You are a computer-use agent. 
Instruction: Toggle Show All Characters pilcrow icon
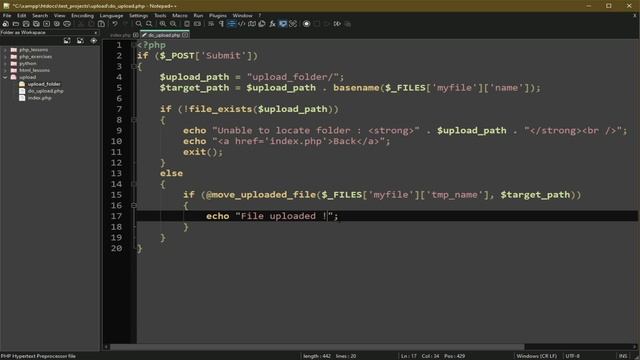pyautogui.click(x=221, y=24)
